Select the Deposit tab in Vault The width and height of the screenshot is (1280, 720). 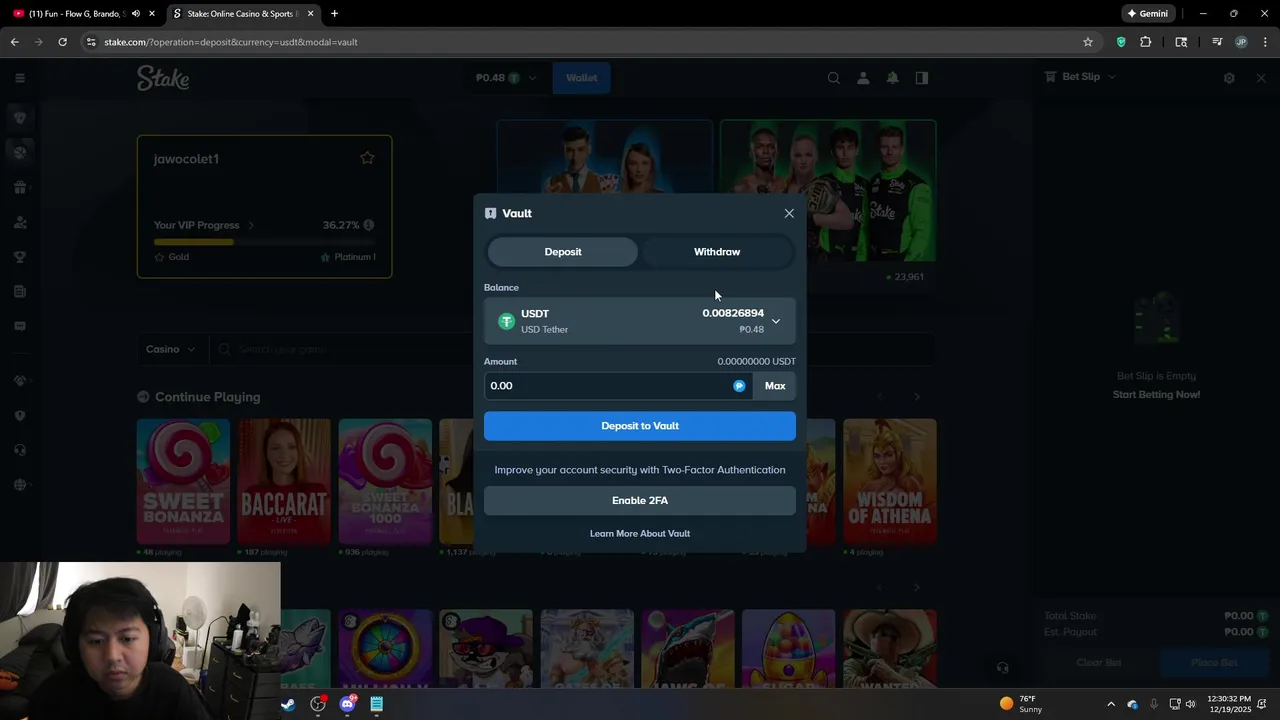coord(563,252)
